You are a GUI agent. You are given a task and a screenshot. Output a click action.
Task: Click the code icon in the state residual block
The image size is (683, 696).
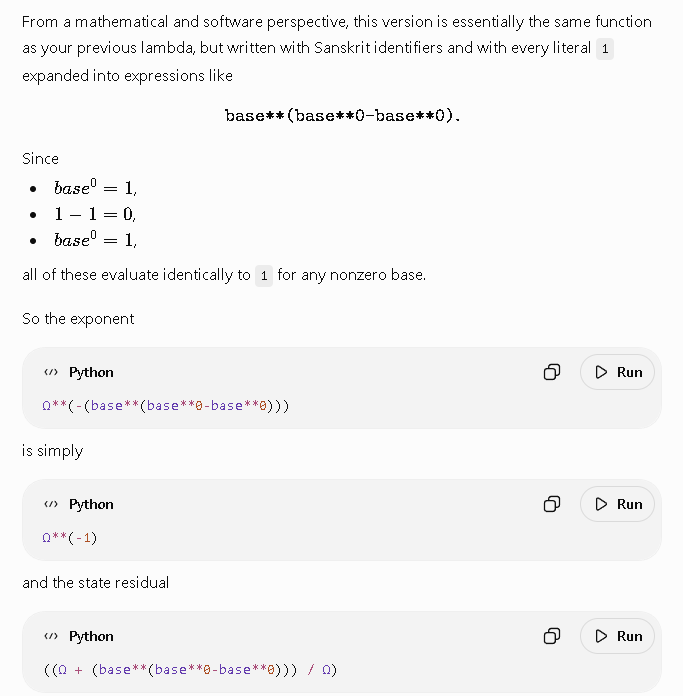click(x=51, y=636)
